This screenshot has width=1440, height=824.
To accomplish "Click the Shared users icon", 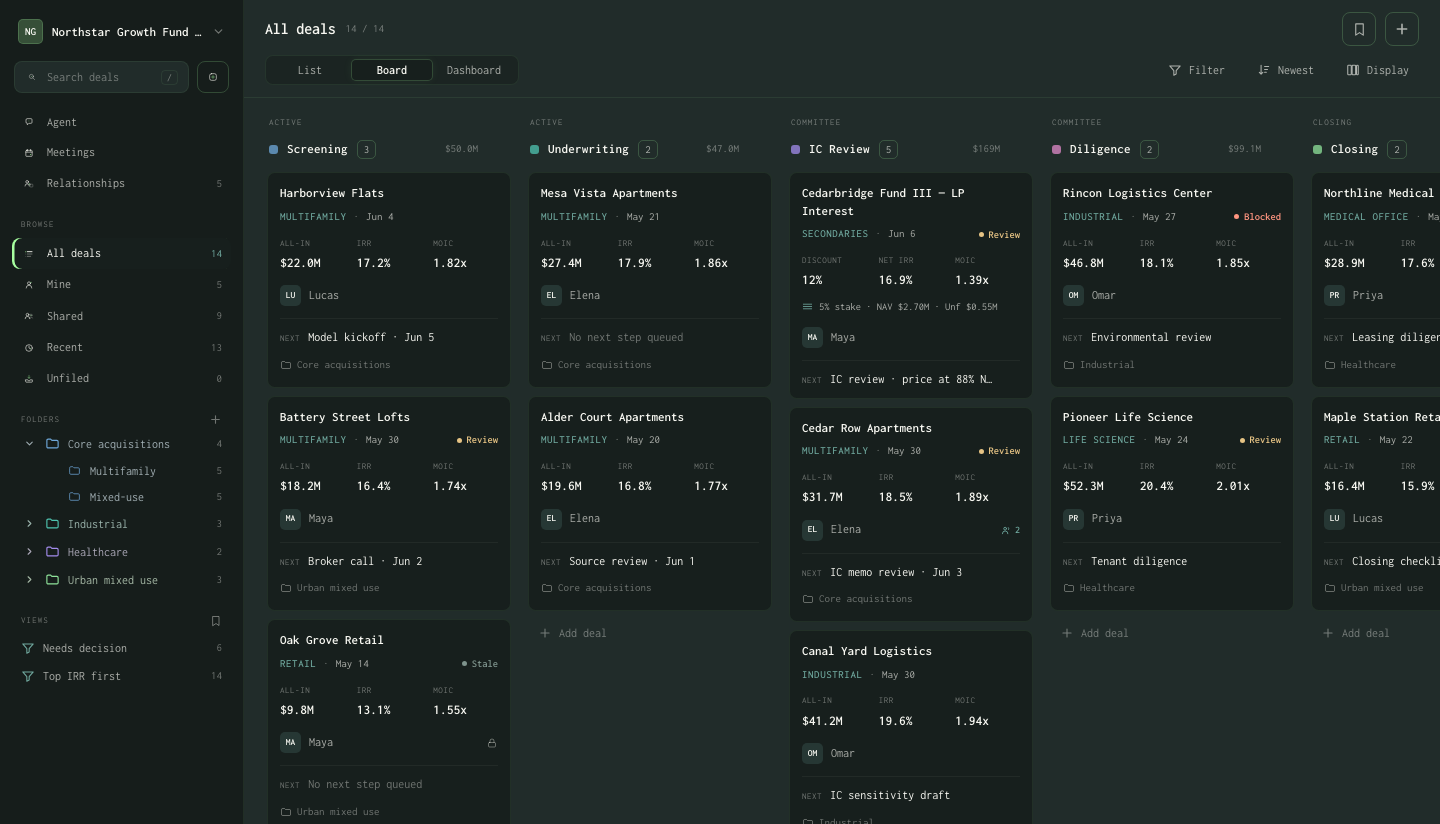I will tap(29, 316).
